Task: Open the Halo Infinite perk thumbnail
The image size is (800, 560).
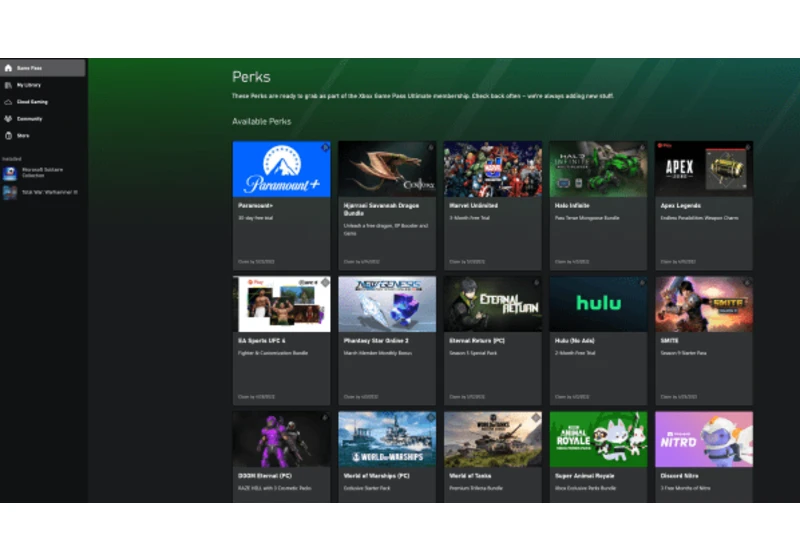Action: click(x=598, y=169)
